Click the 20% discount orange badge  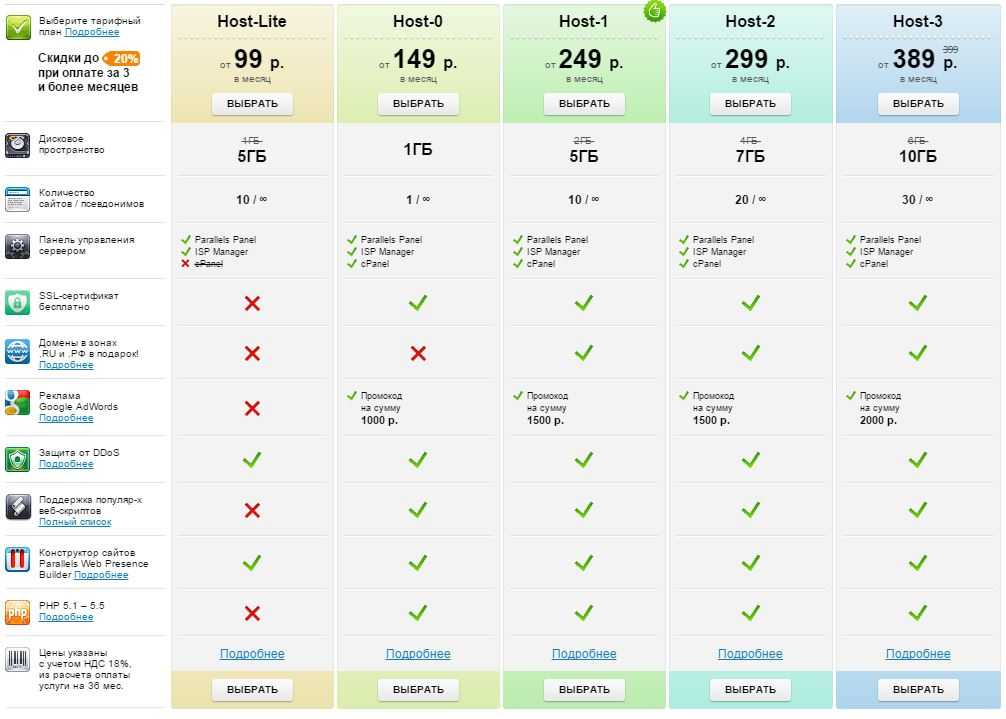coord(123,58)
